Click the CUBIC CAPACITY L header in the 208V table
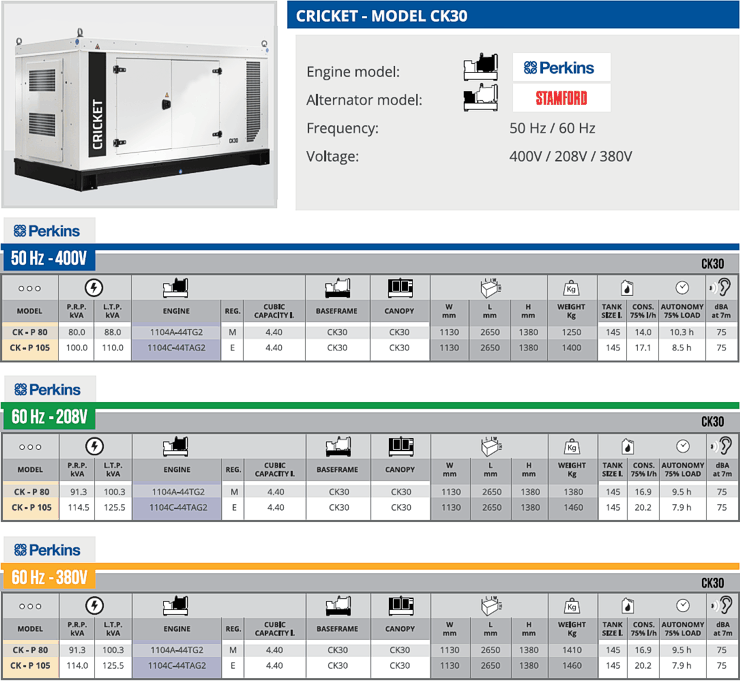This screenshot has width=740, height=681. pos(275,469)
